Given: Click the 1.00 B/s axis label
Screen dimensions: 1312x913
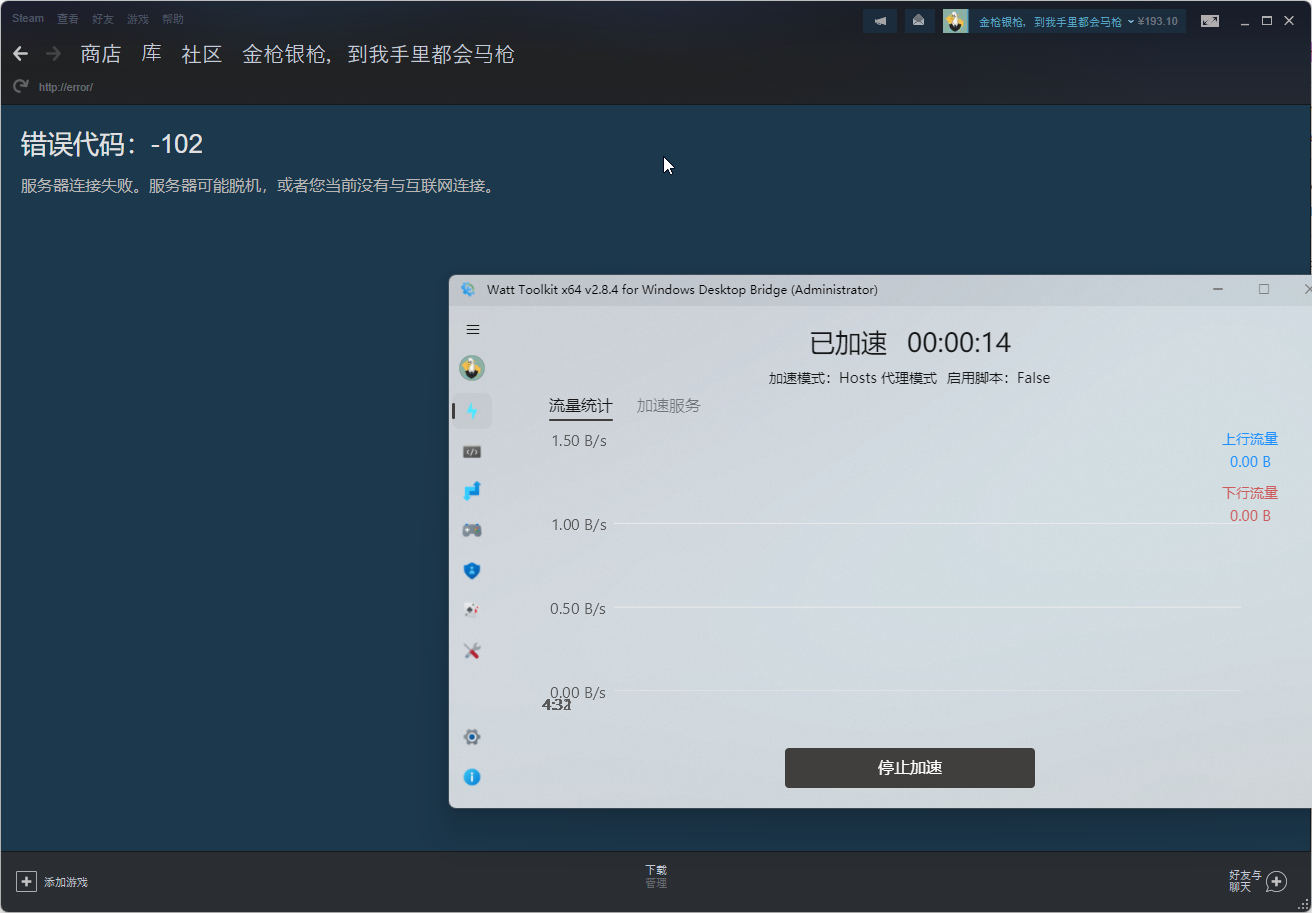Looking at the screenshot, I should 579,525.
